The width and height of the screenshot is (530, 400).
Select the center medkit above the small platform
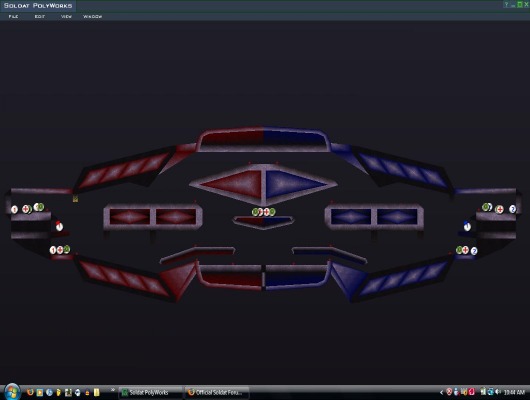coord(266,212)
